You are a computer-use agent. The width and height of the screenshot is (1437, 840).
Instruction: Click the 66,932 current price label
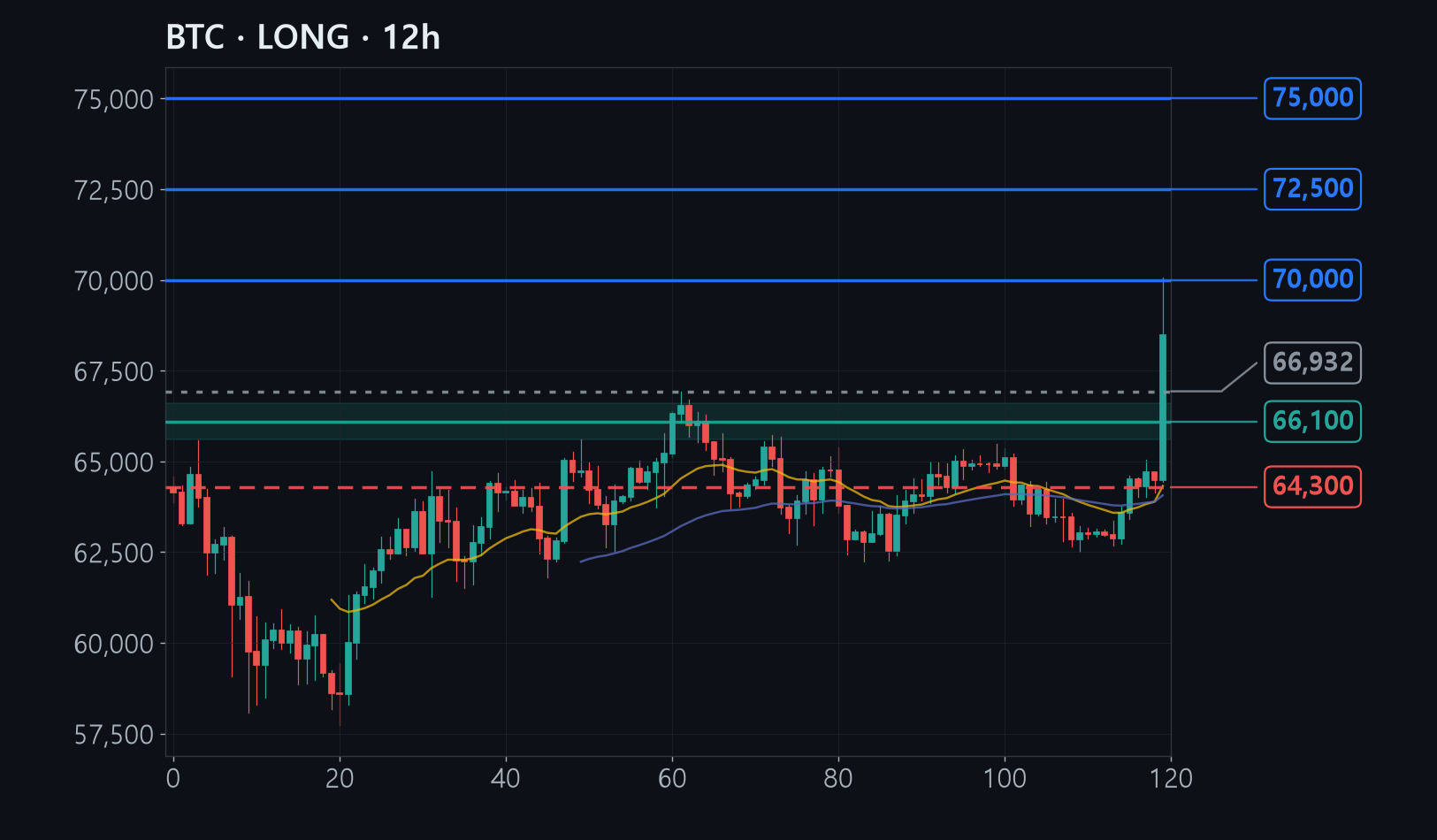click(1312, 363)
